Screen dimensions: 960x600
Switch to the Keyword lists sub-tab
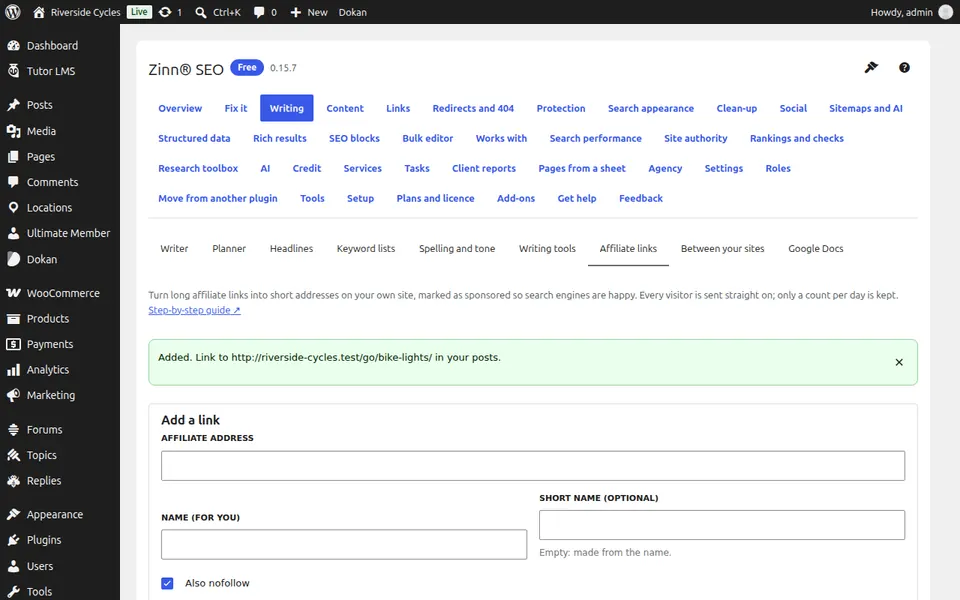[366, 249]
